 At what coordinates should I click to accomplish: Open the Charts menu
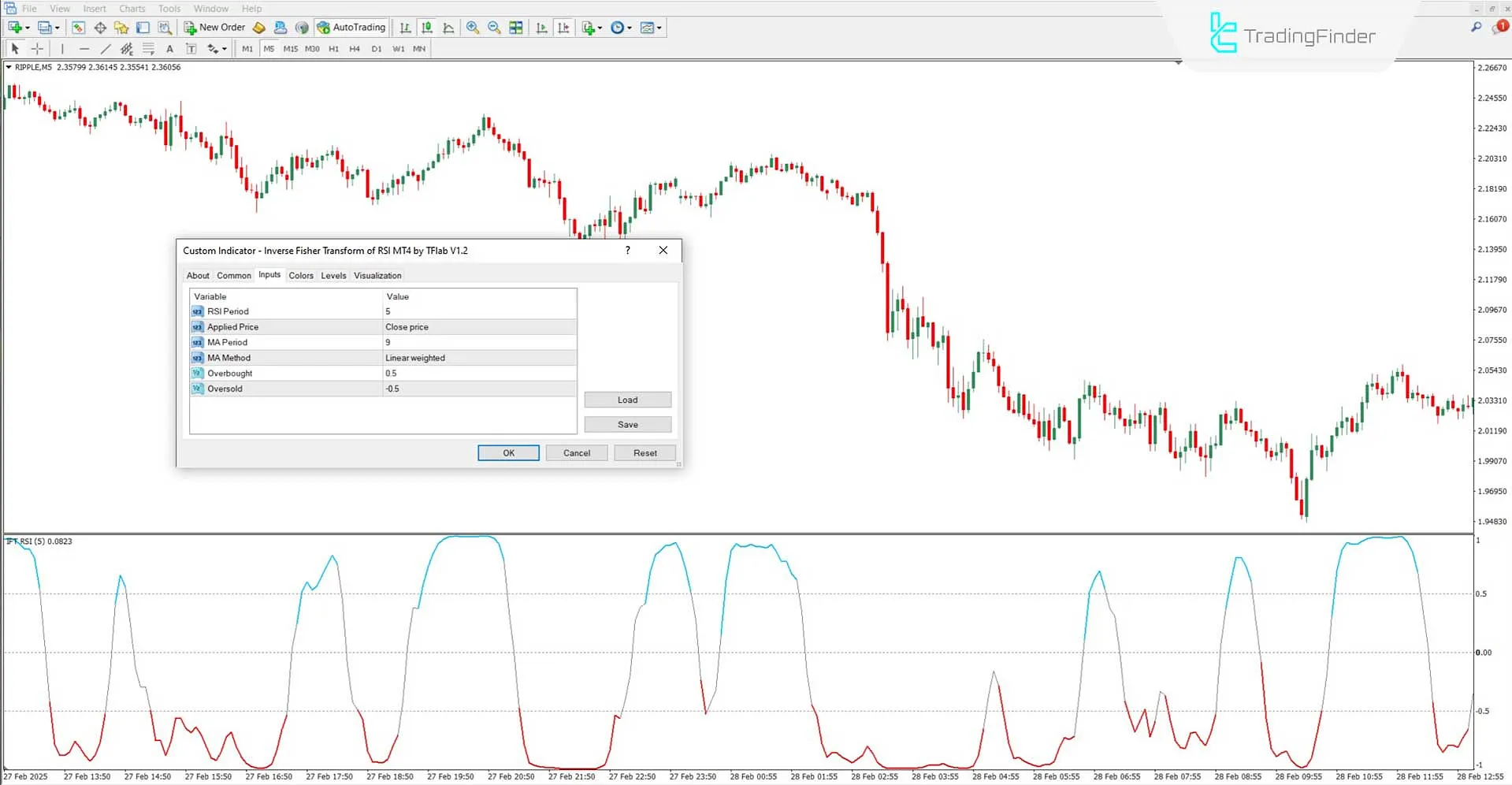coord(131,8)
